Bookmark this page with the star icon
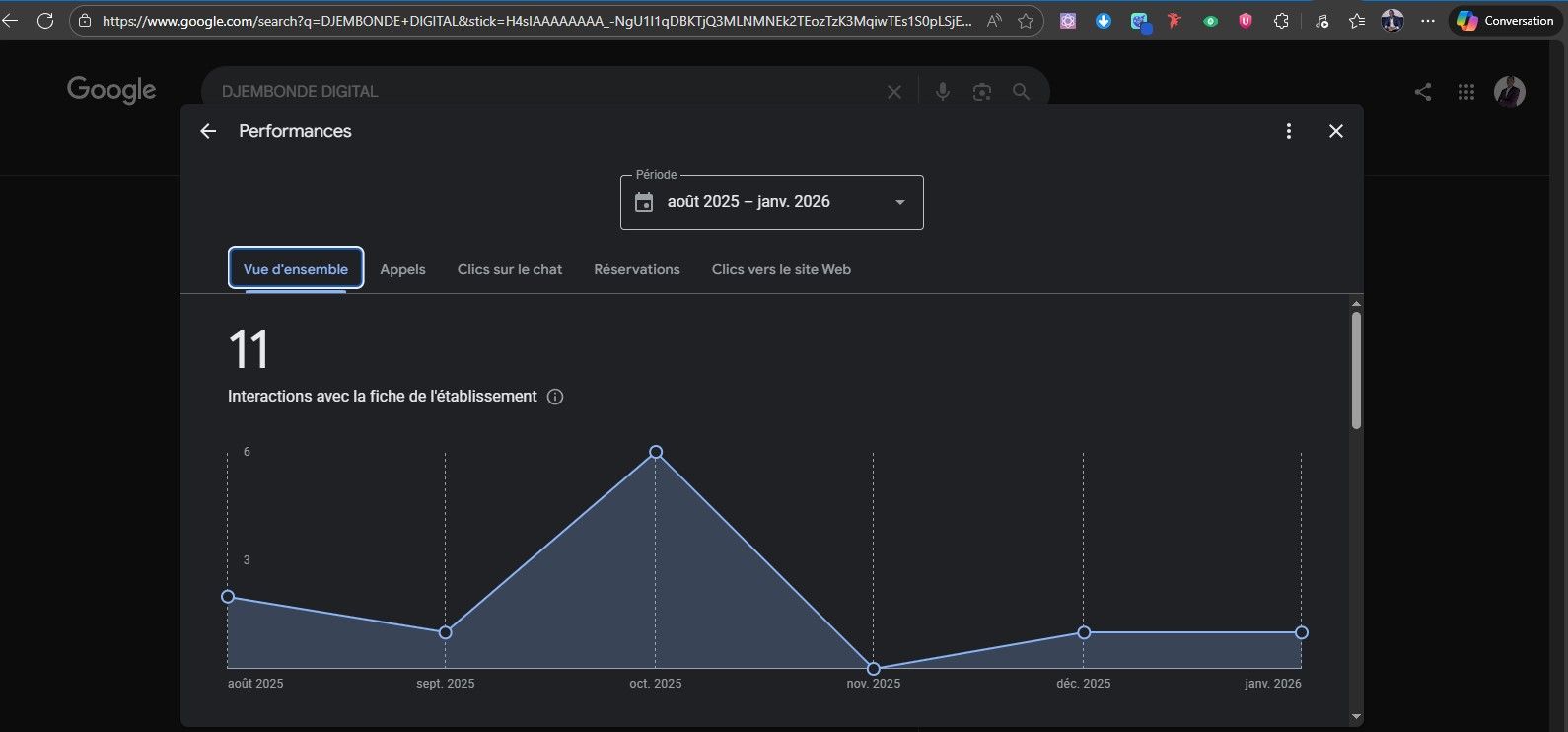This screenshot has width=1568, height=732. (1026, 21)
